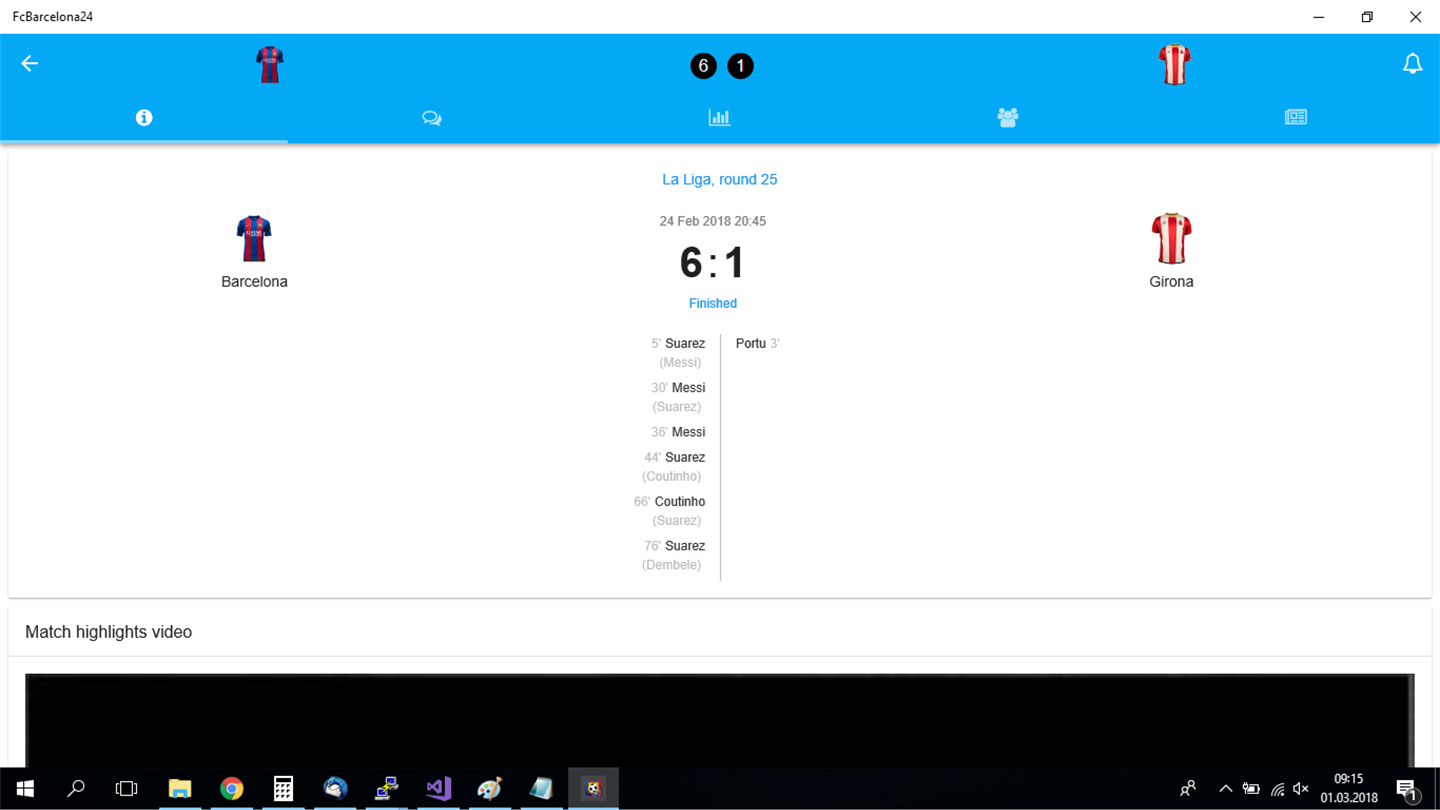
Task: Click the Girona jersey in the header bar
Action: point(1174,65)
